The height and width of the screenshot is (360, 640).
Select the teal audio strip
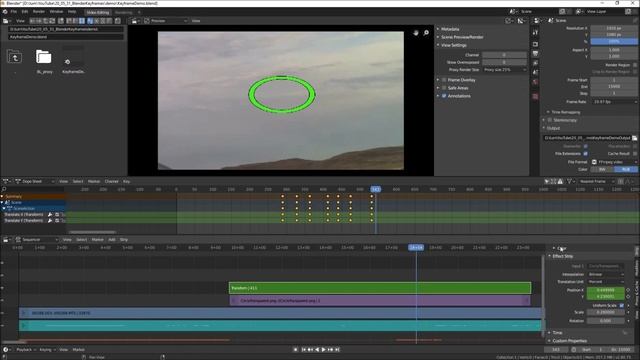pyautogui.click(x=280, y=325)
